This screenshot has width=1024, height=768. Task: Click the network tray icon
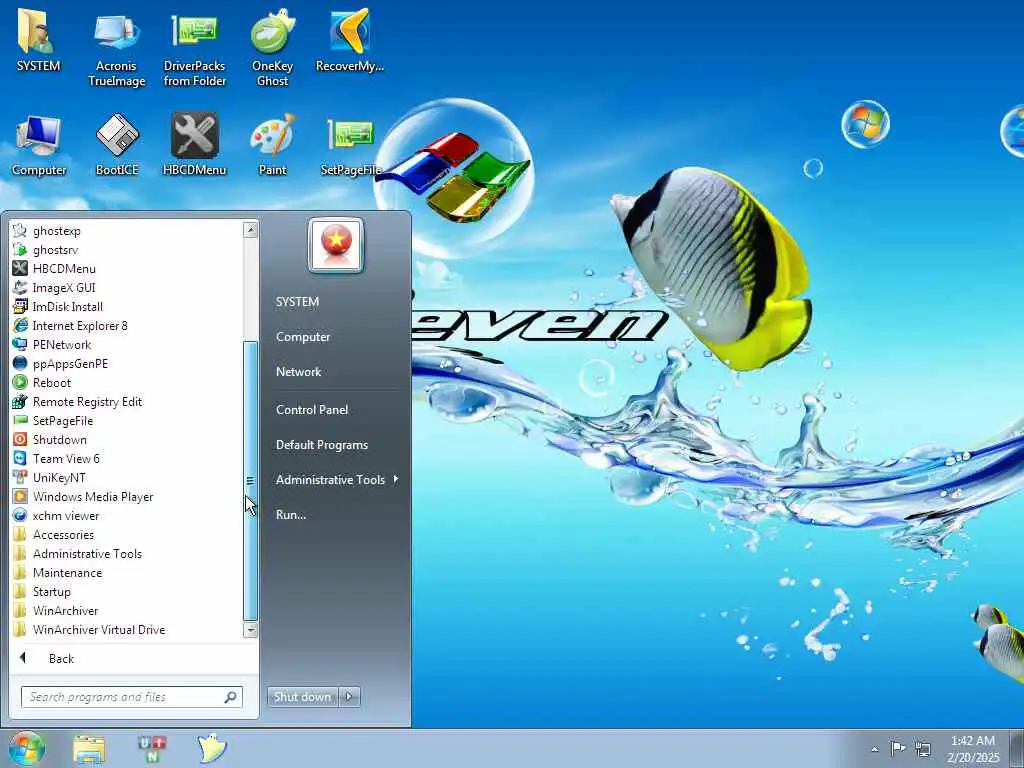pos(923,749)
